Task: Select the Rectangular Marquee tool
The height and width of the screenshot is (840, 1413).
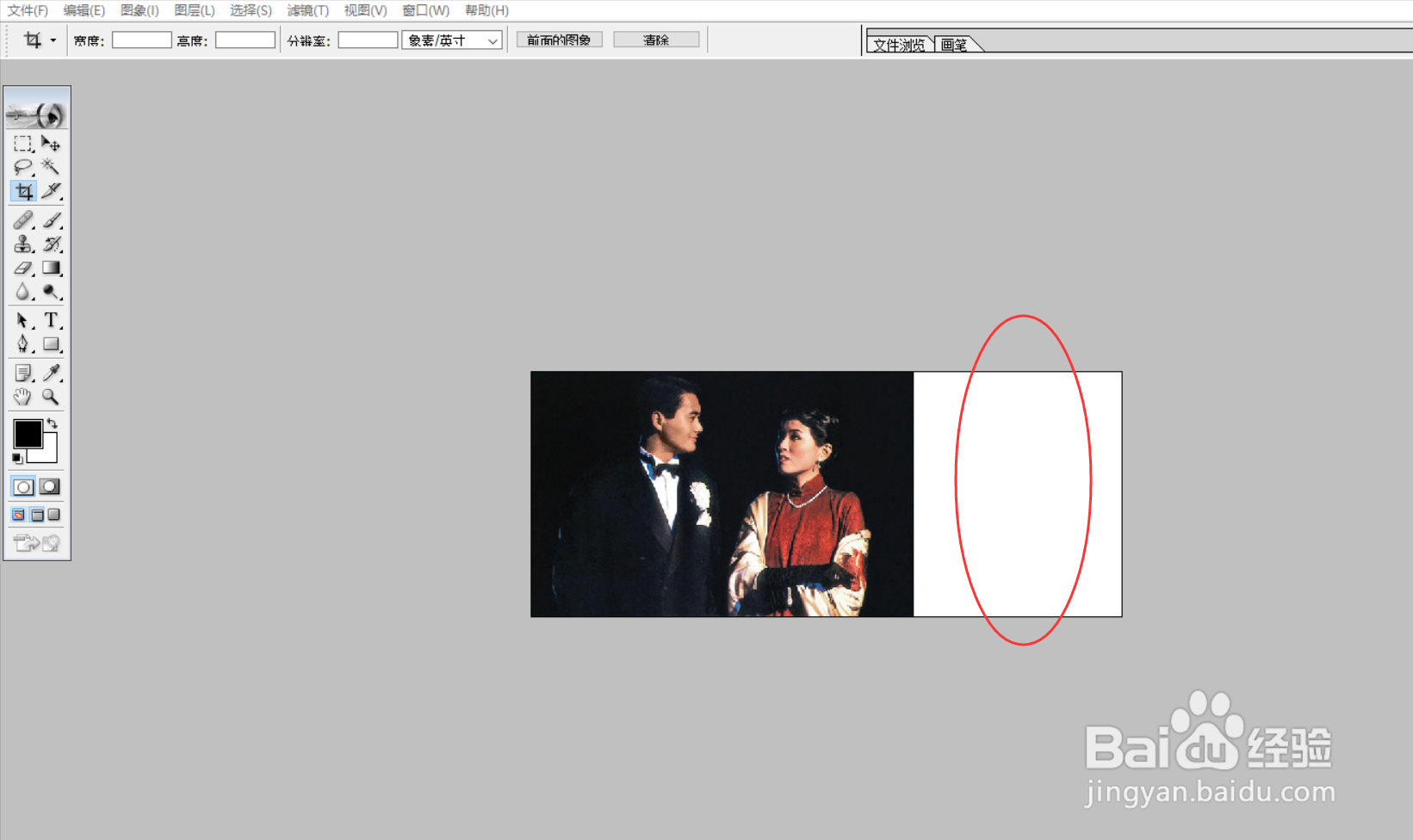Action: tap(23, 144)
